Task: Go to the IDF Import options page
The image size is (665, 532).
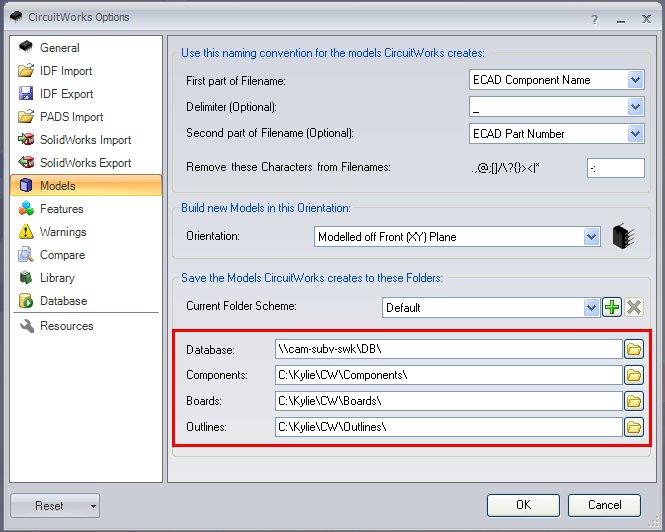Action: (x=86, y=70)
